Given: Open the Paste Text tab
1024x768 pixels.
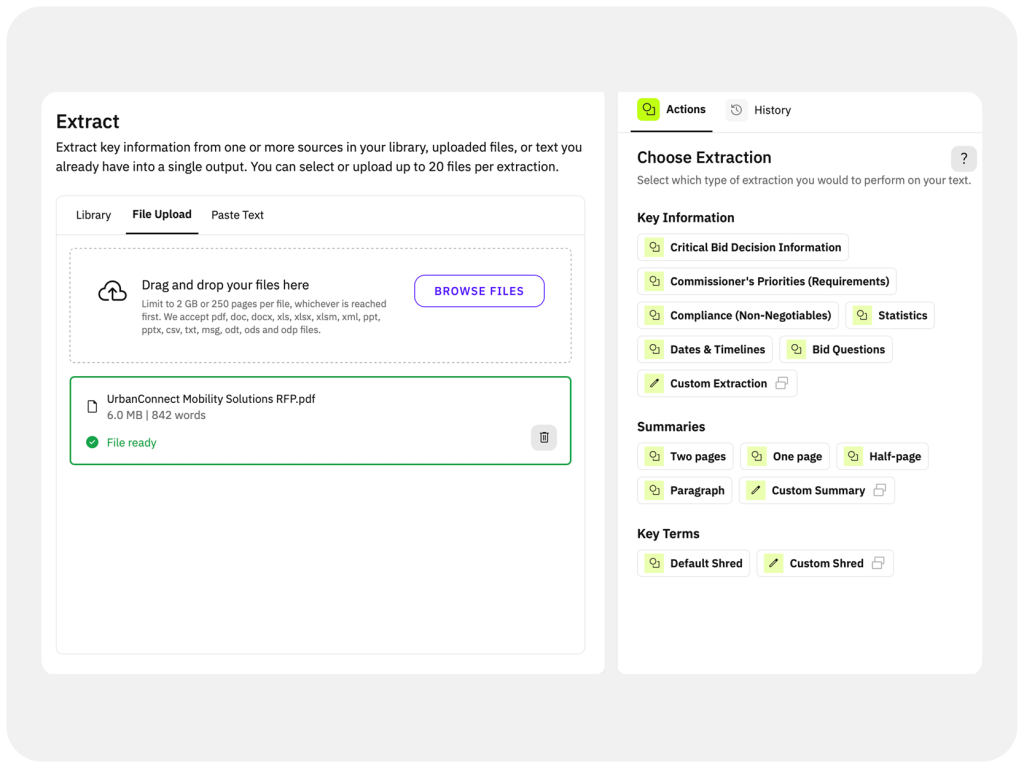Looking at the screenshot, I should coord(237,215).
